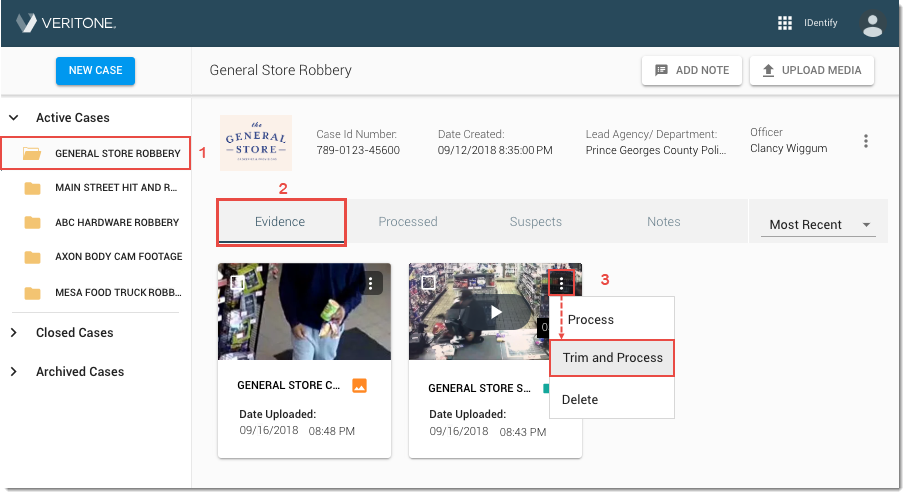907x496 pixels.
Task: Collapse the Active Cases section
Action: point(14,118)
